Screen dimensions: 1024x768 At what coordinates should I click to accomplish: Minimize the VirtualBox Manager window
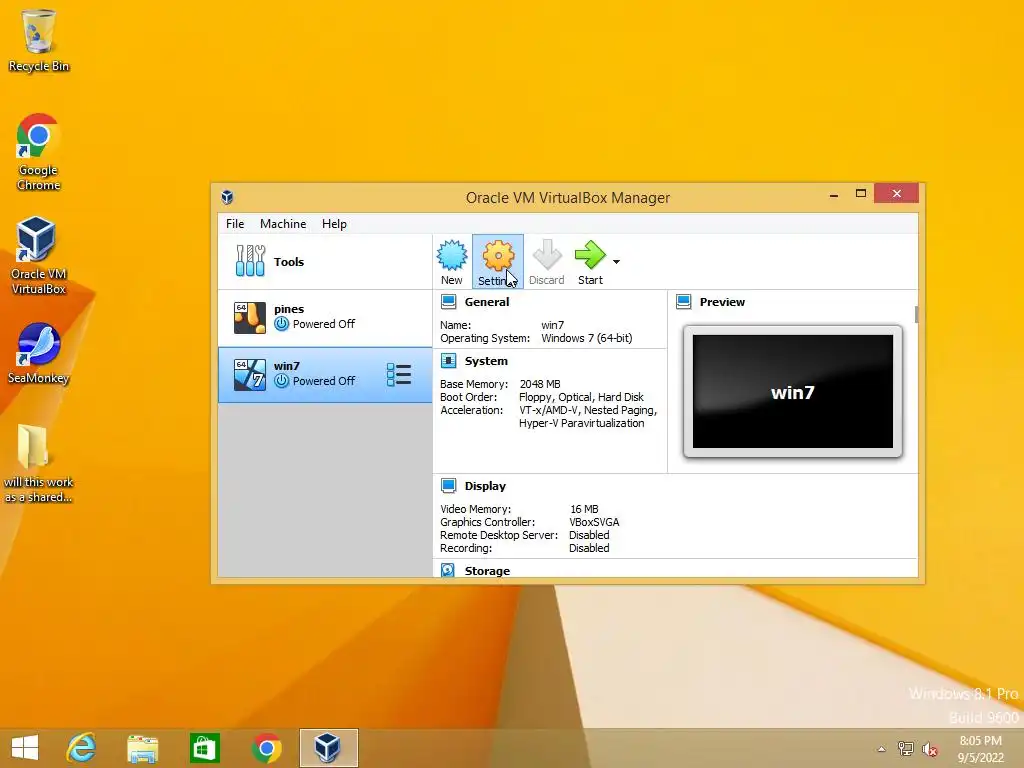pos(834,195)
